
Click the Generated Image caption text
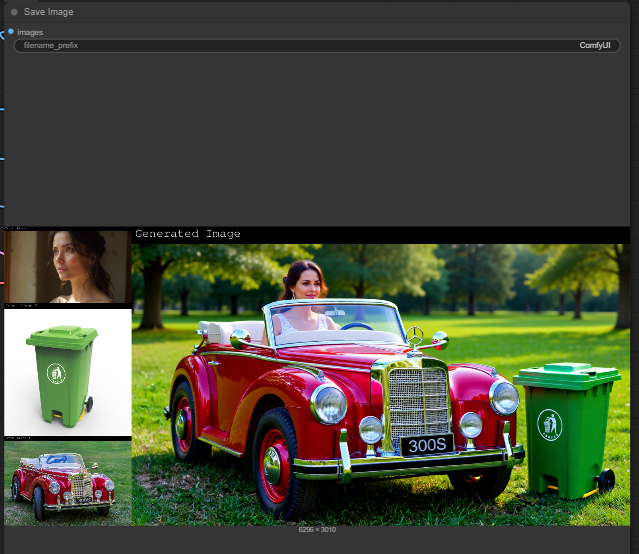pyautogui.click(x=188, y=234)
